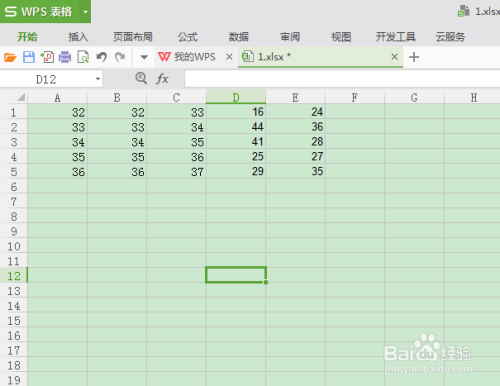Click cell B4 containing 35
The image size is (500, 386).
coord(117,157)
